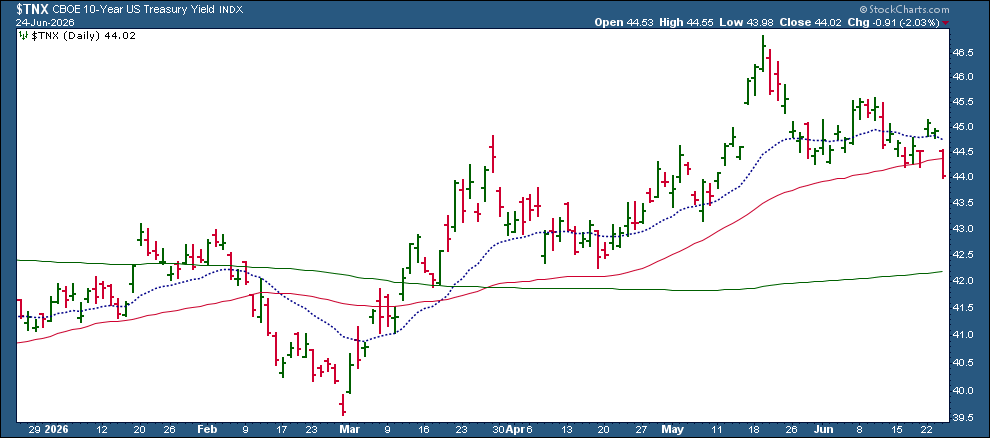990x438 pixels.
Task: Click the candlestick legend icon beside $TNX (Daily)
Action: click(23, 36)
